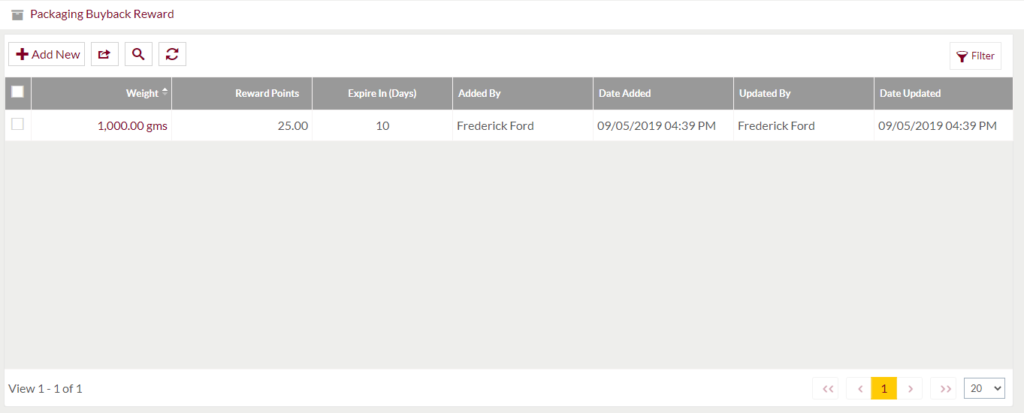Jump to last page with double-right arrows

point(945,389)
